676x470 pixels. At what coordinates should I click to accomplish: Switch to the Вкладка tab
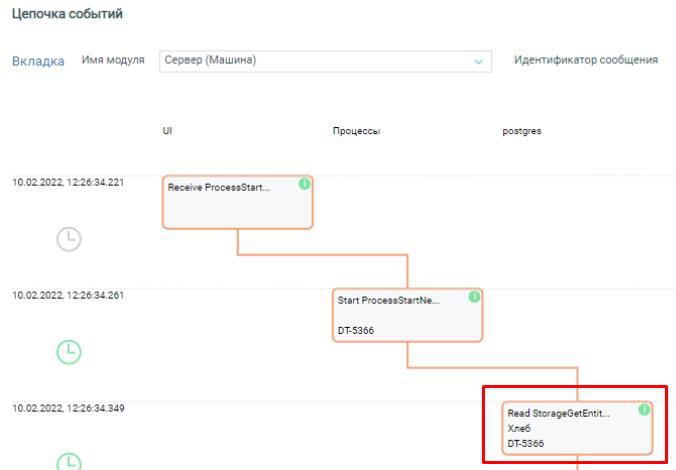(x=38, y=61)
